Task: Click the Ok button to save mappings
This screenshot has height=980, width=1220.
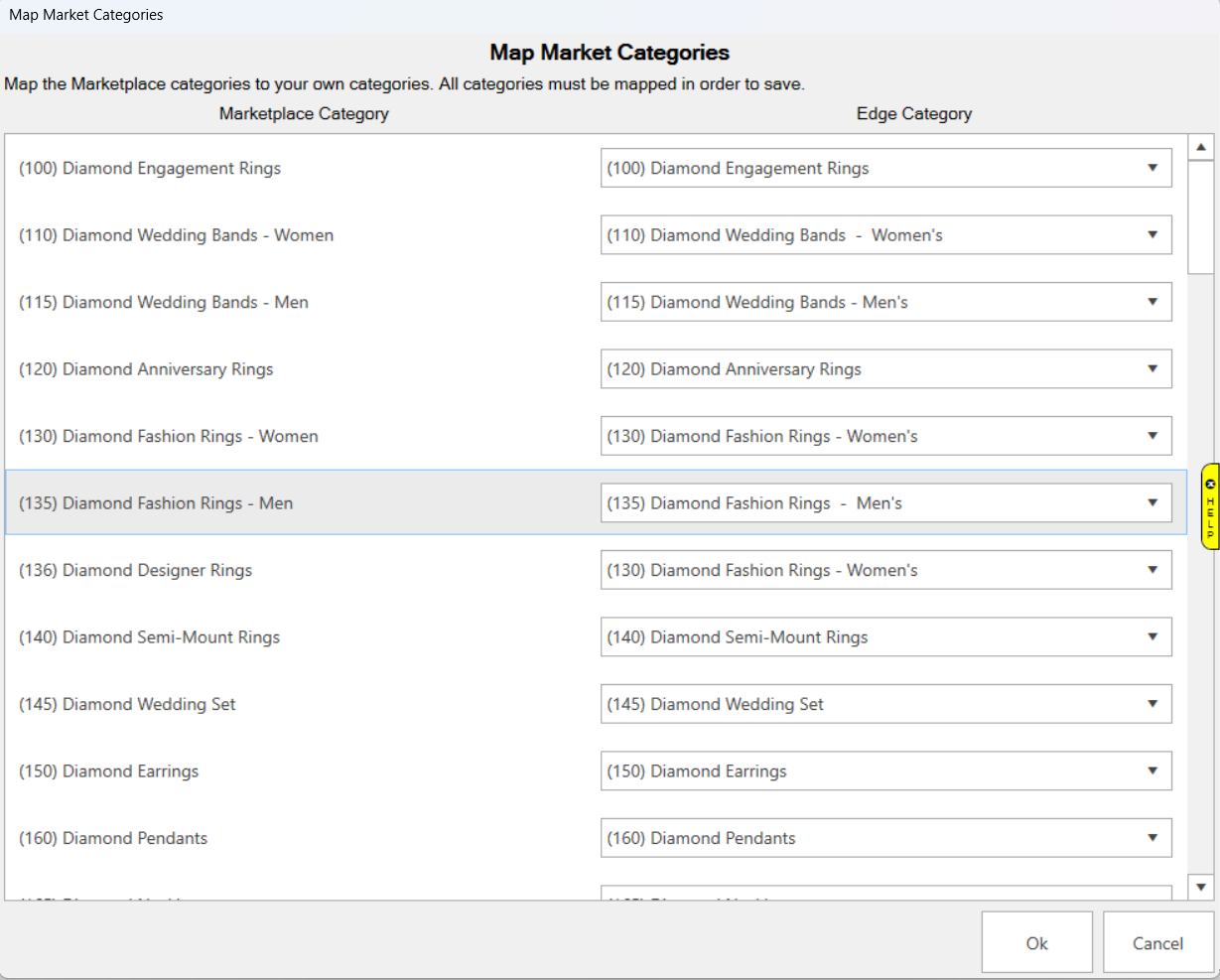Action: 1036,941
